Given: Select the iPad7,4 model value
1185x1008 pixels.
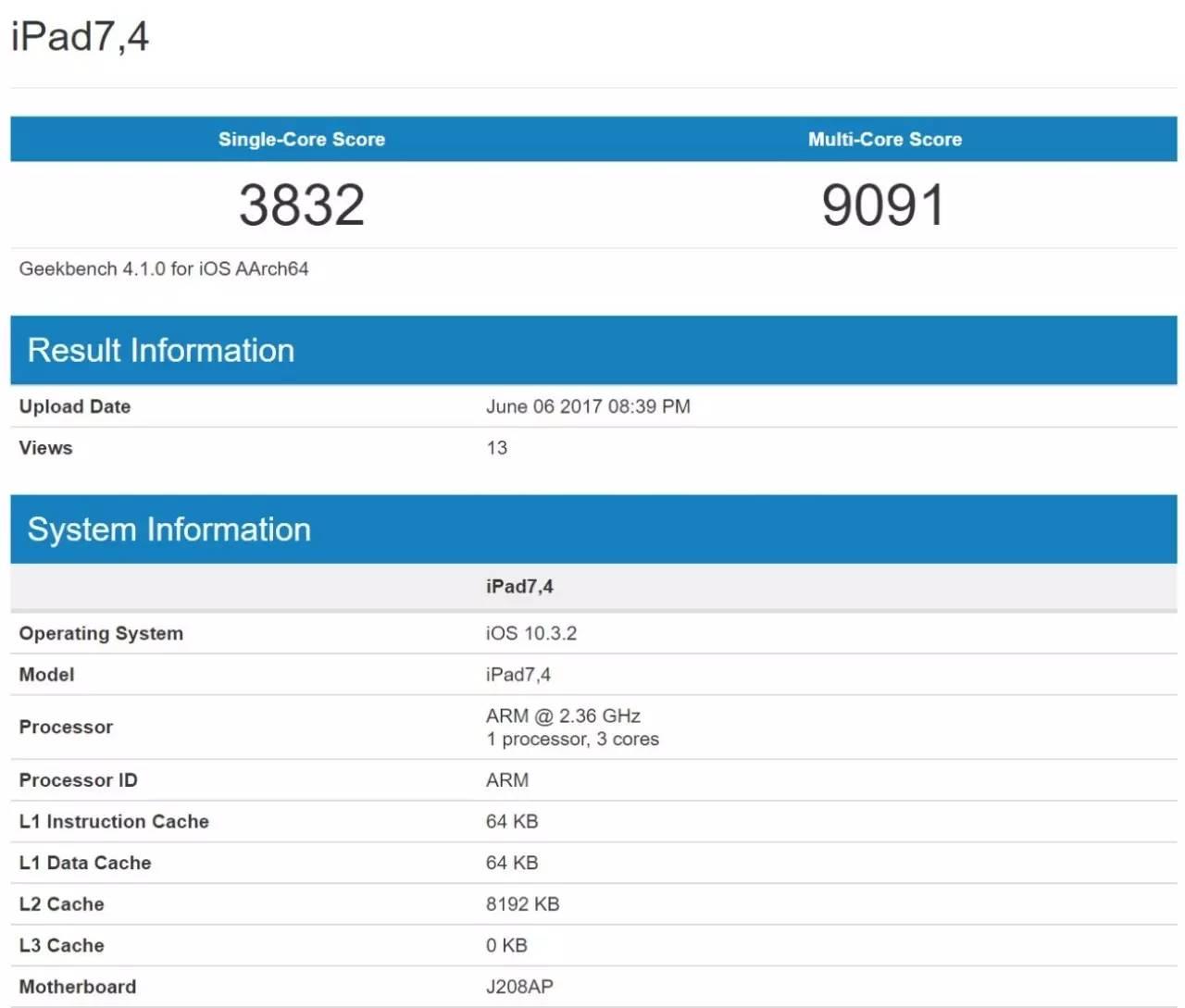Looking at the screenshot, I should [x=518, y=675].
